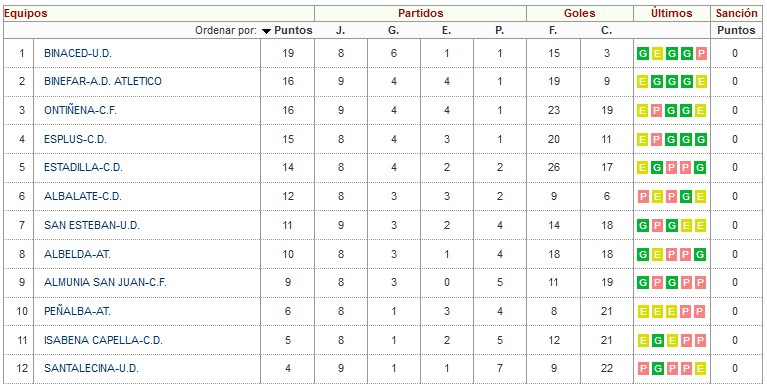Click the red P icon in BINACED-U.D. row
The width and height of the screenshot is (767, 387).
click(x=701, y=53)
